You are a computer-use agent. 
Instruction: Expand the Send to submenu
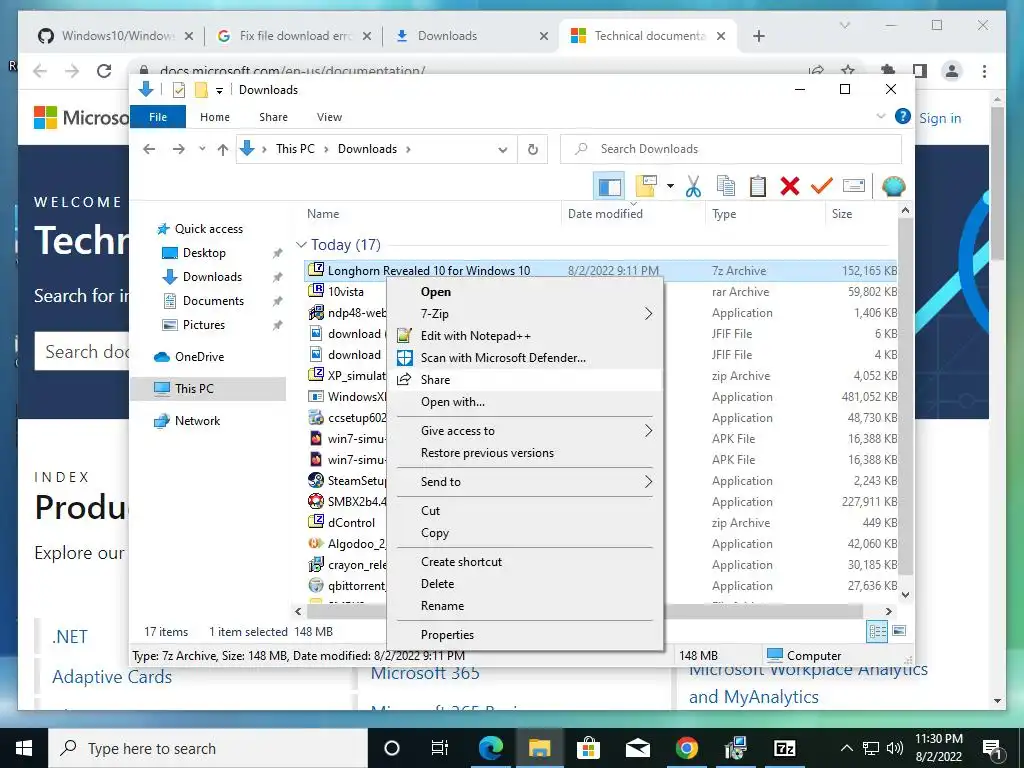[526, 482]
